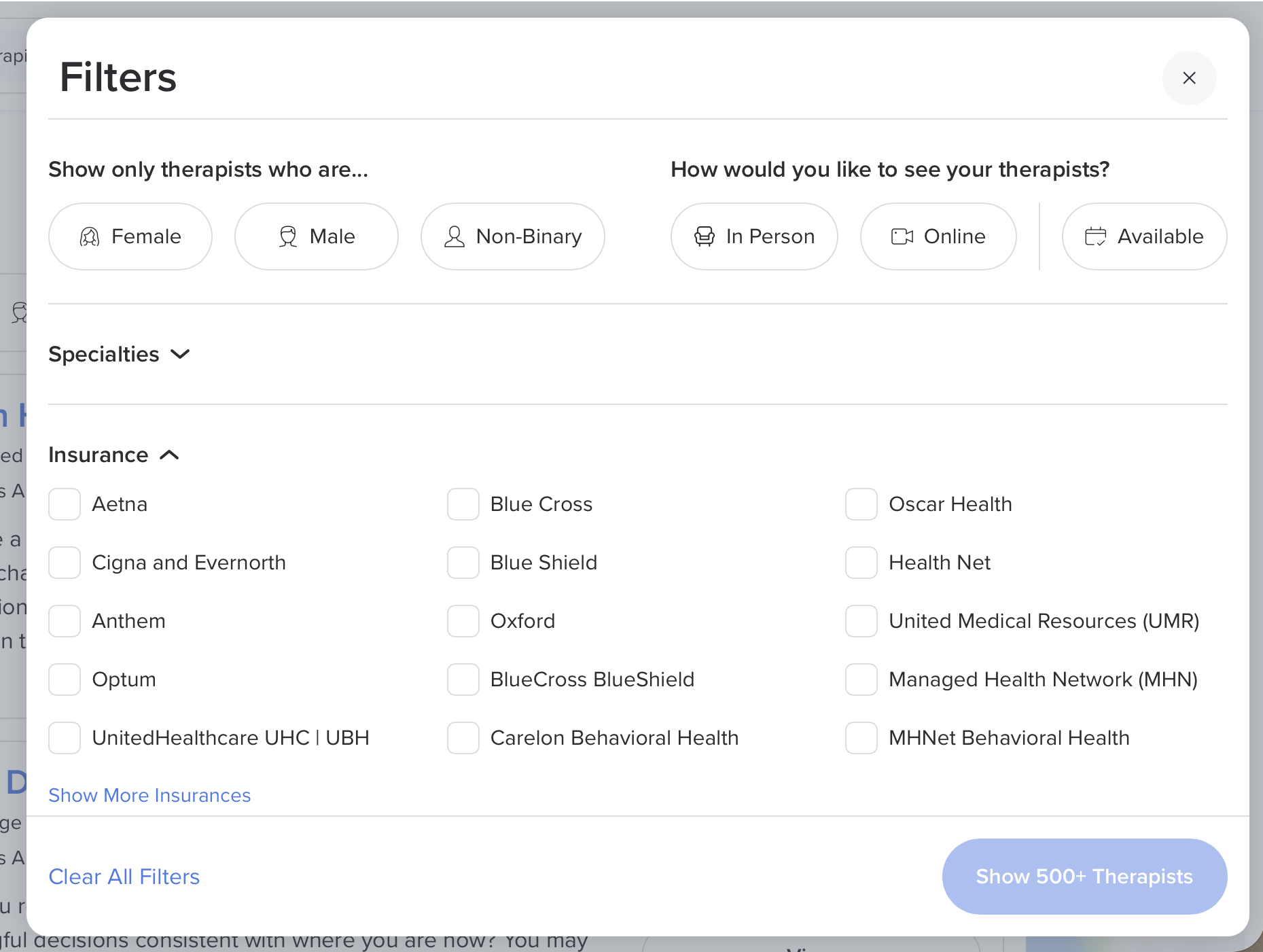Collapse the Insurance section
The height and width of the screenshot is (952, 1263).
(114, 455)
